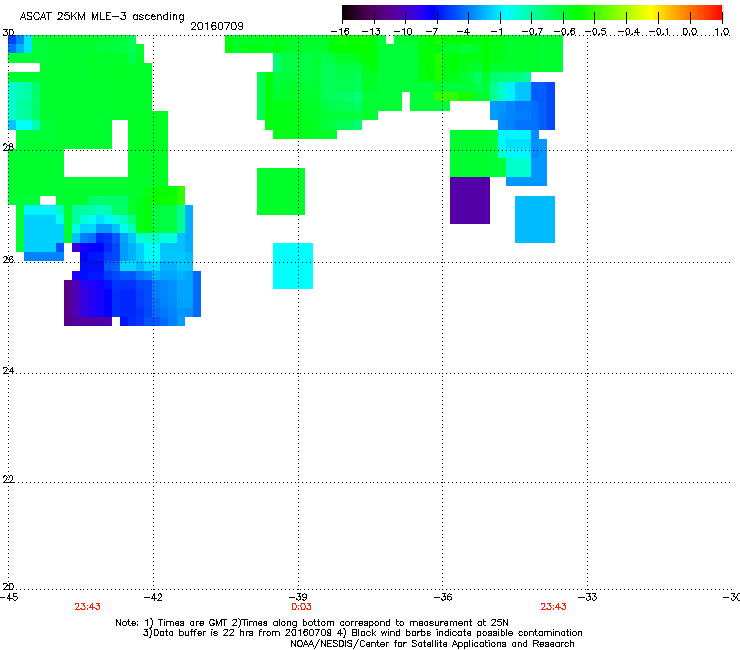The height and width of the screenshot is (650, 740).
Task: Click the latitude 24 axis label
Action: 8,371
